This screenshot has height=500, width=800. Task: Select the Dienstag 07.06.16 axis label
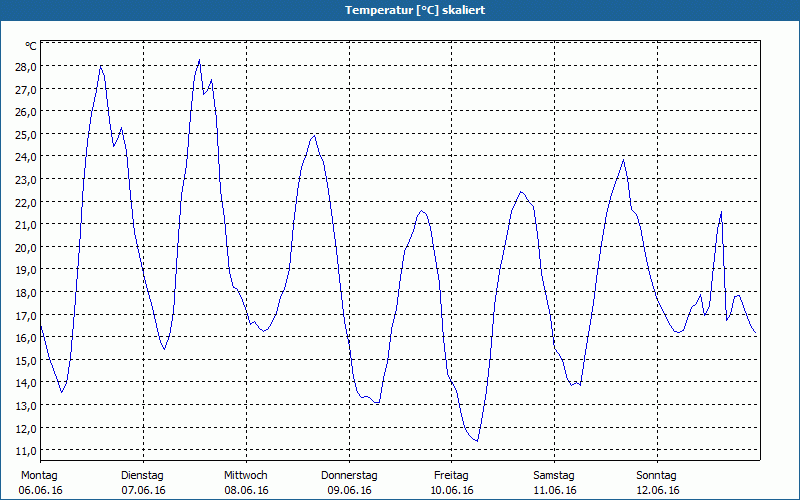click(143, 483)
